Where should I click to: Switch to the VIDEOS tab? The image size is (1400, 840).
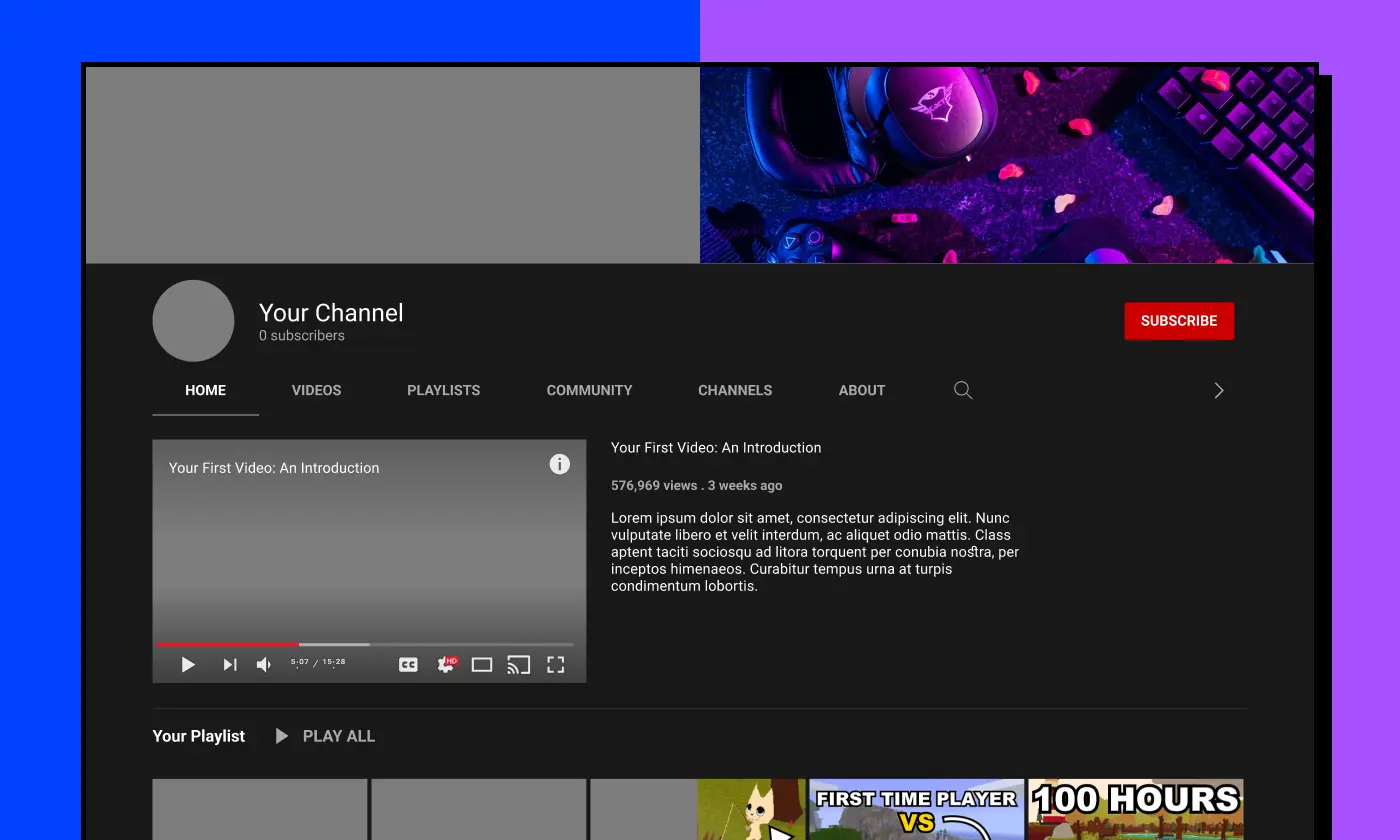point(316,390)
